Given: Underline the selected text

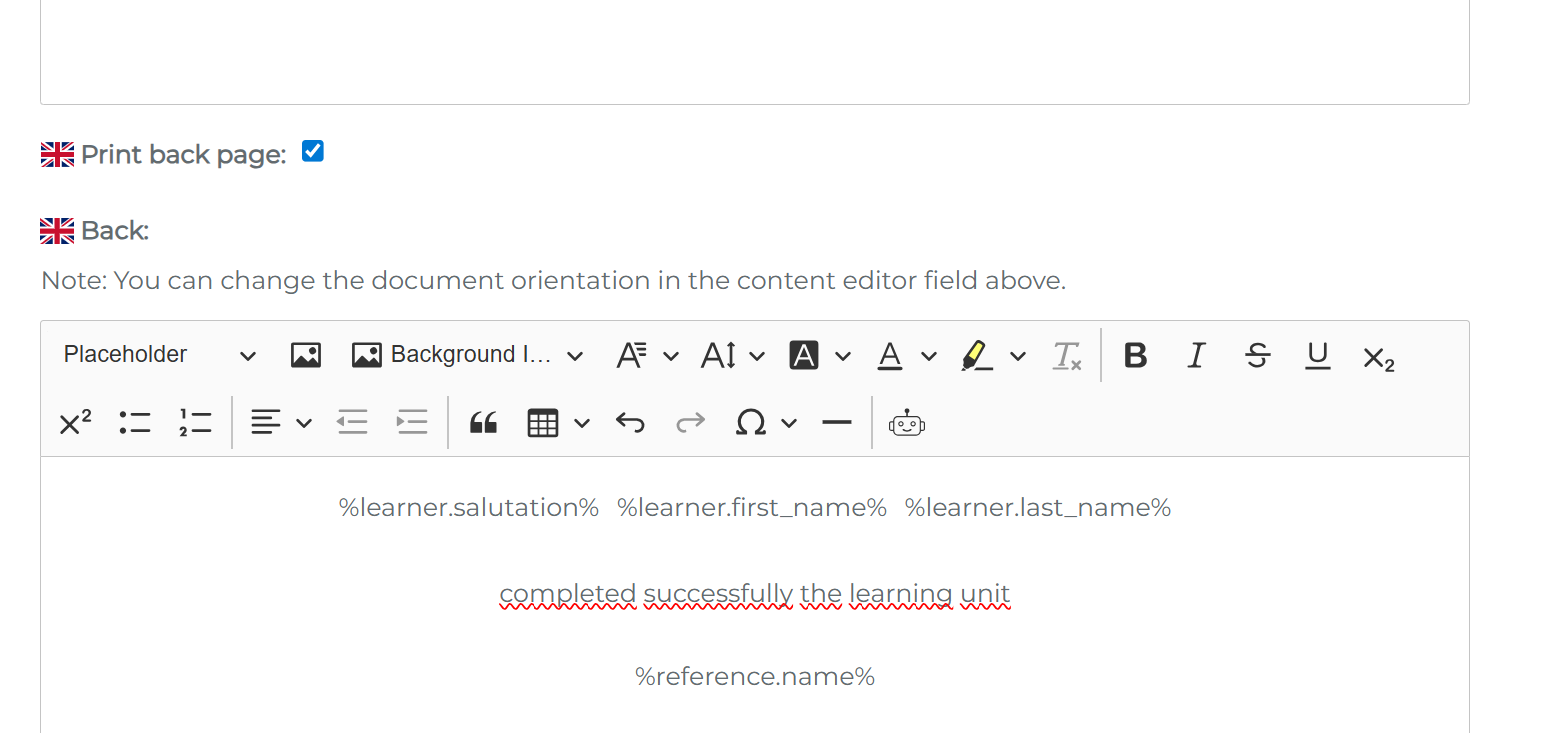Looking at the screenshot, I should (1318, 355).
